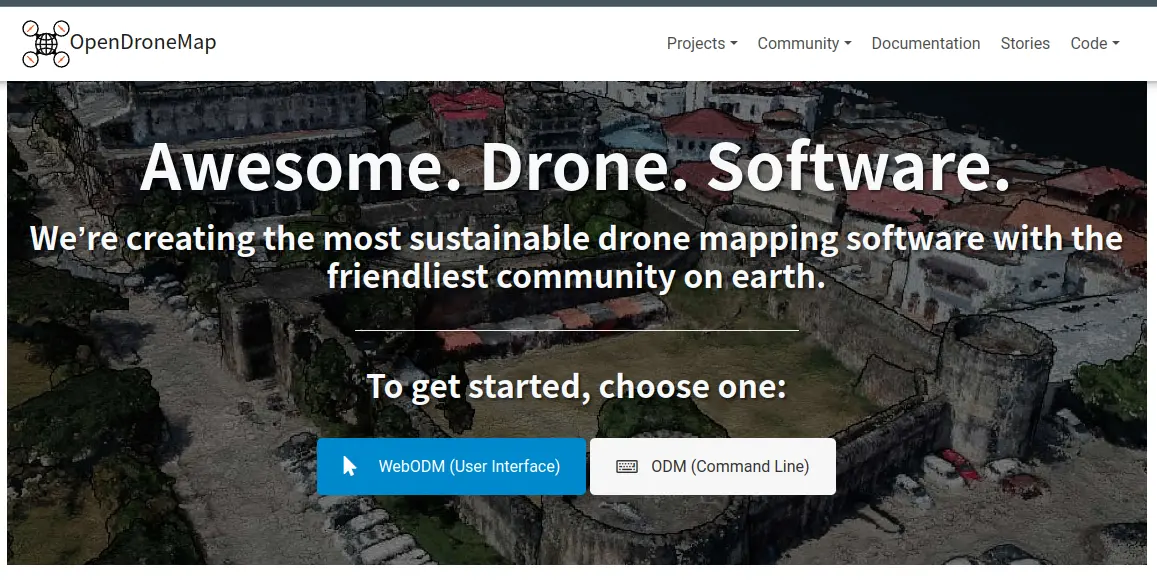Choose the ODM (Command Line) button
This screenshot has height=583, width=1157.
tap(713, 466)
